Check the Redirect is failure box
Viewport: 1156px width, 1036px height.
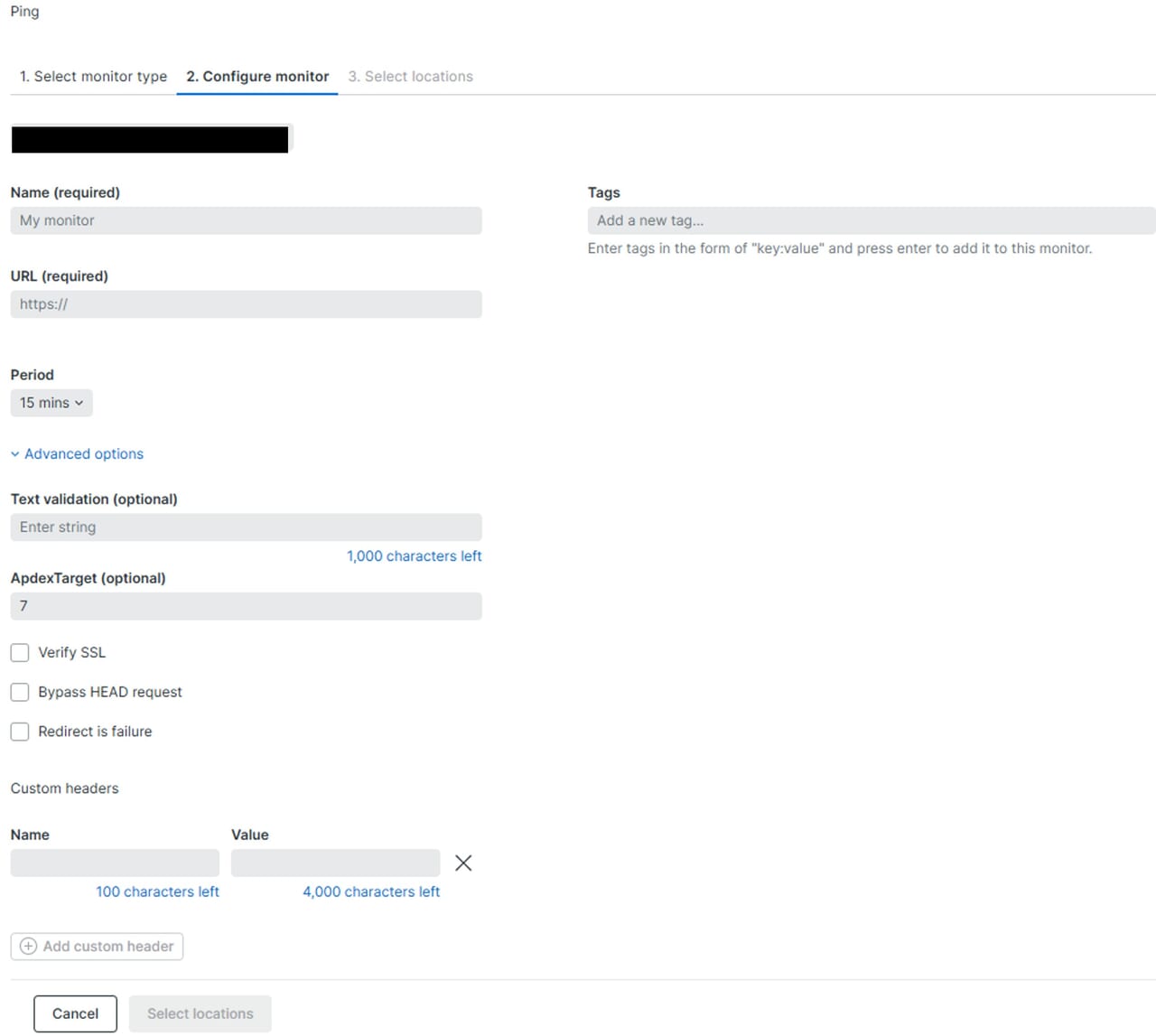[x=20, y=732]
